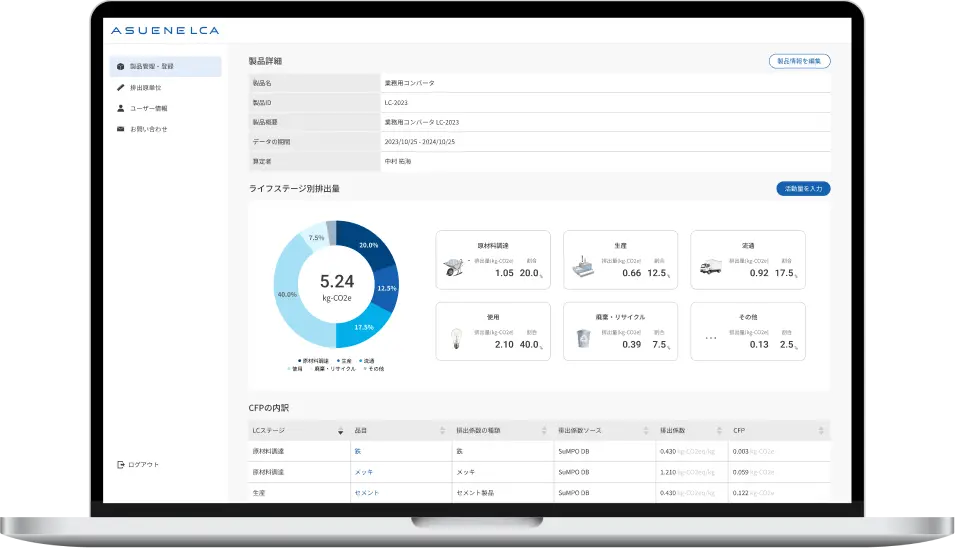Click the pencil icon for 排出原単位

coord(120,88)
